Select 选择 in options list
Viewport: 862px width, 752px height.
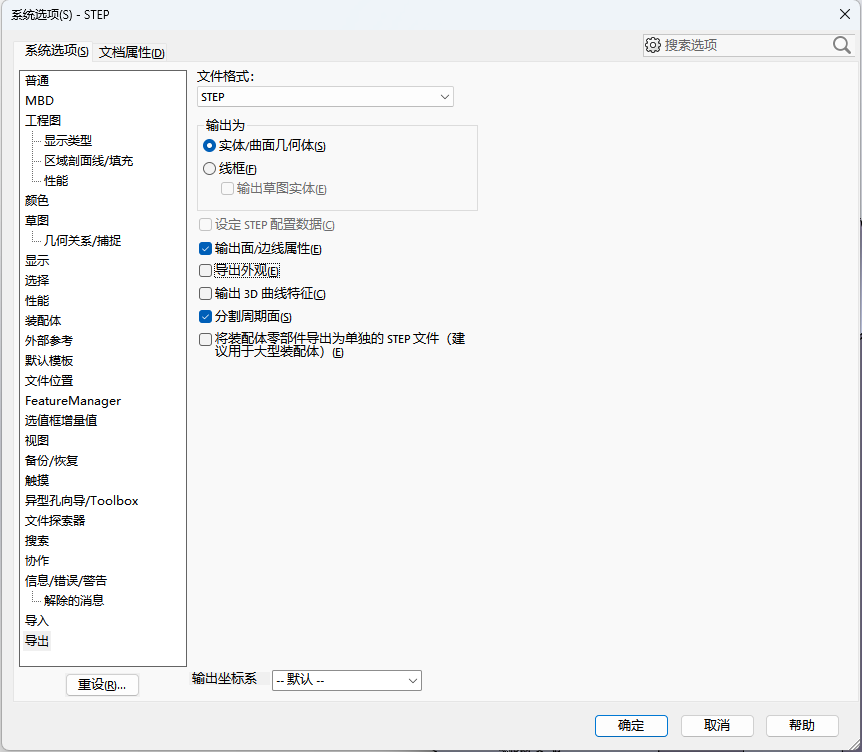[x=37, y=280]
